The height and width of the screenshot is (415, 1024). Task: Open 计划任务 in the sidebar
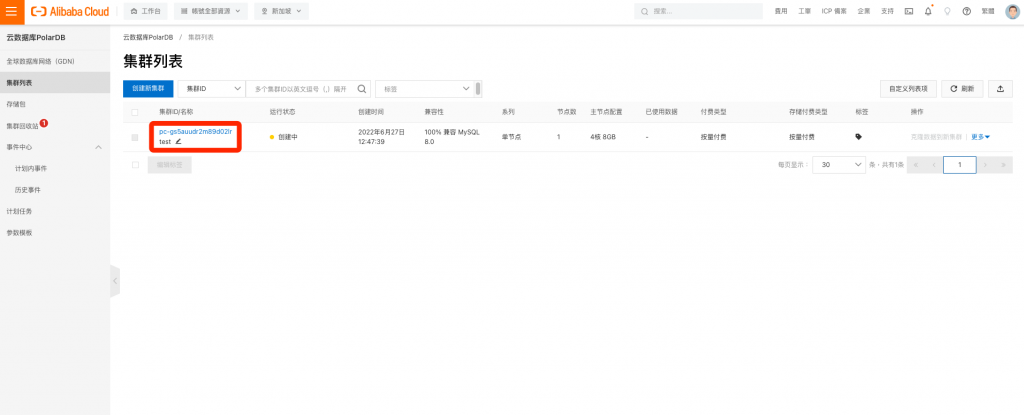(x=19, y=212)
